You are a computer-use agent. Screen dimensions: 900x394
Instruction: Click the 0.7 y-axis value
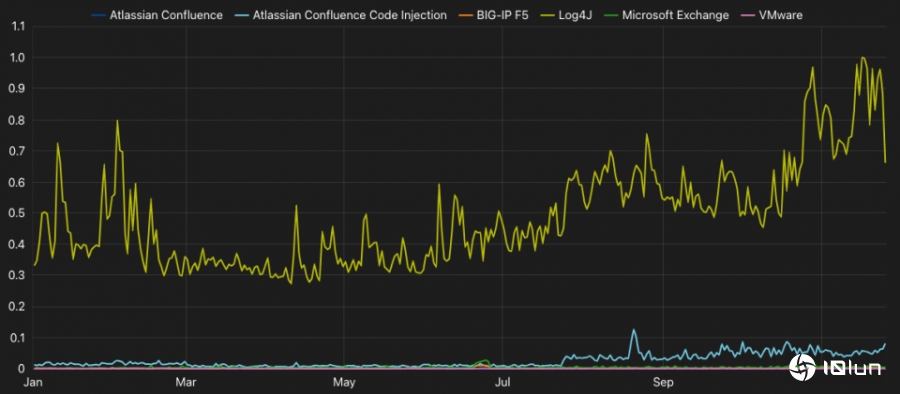click(17, 151)
